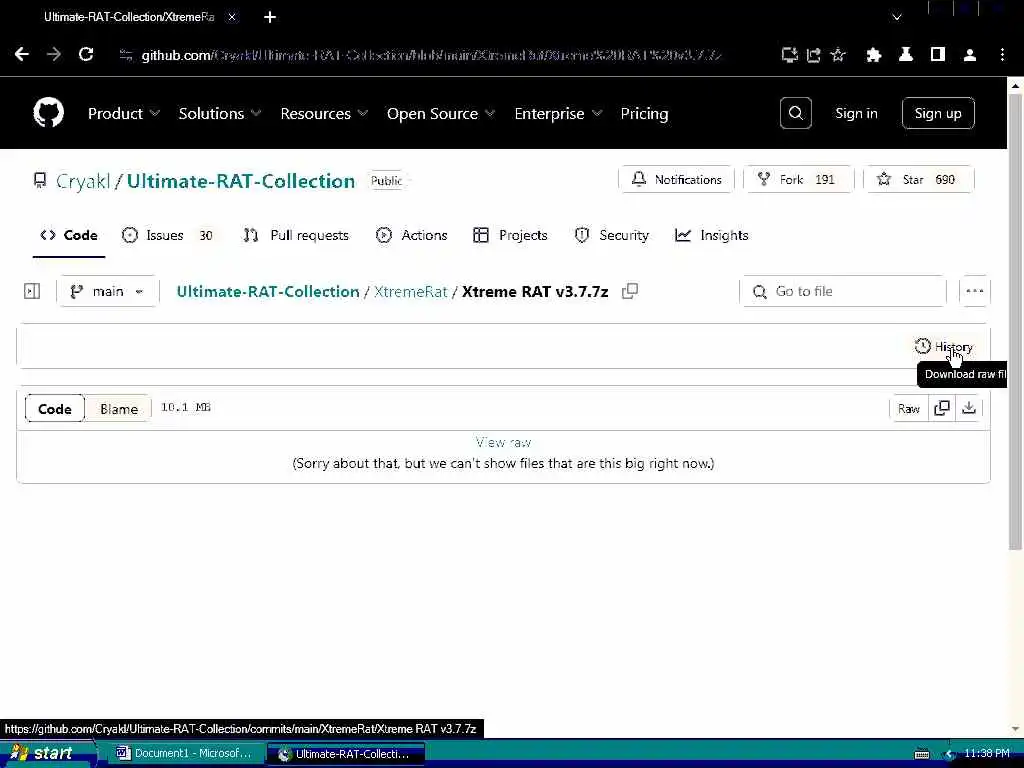Click Sign in
Screen dimensions: 1024x768
(x=856, y=113)
